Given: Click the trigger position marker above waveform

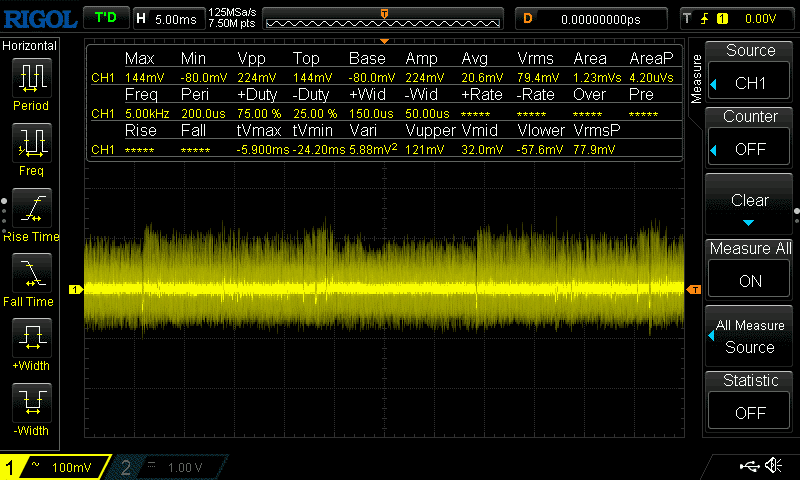Looking at the screenshot, I should coord(385,40).
